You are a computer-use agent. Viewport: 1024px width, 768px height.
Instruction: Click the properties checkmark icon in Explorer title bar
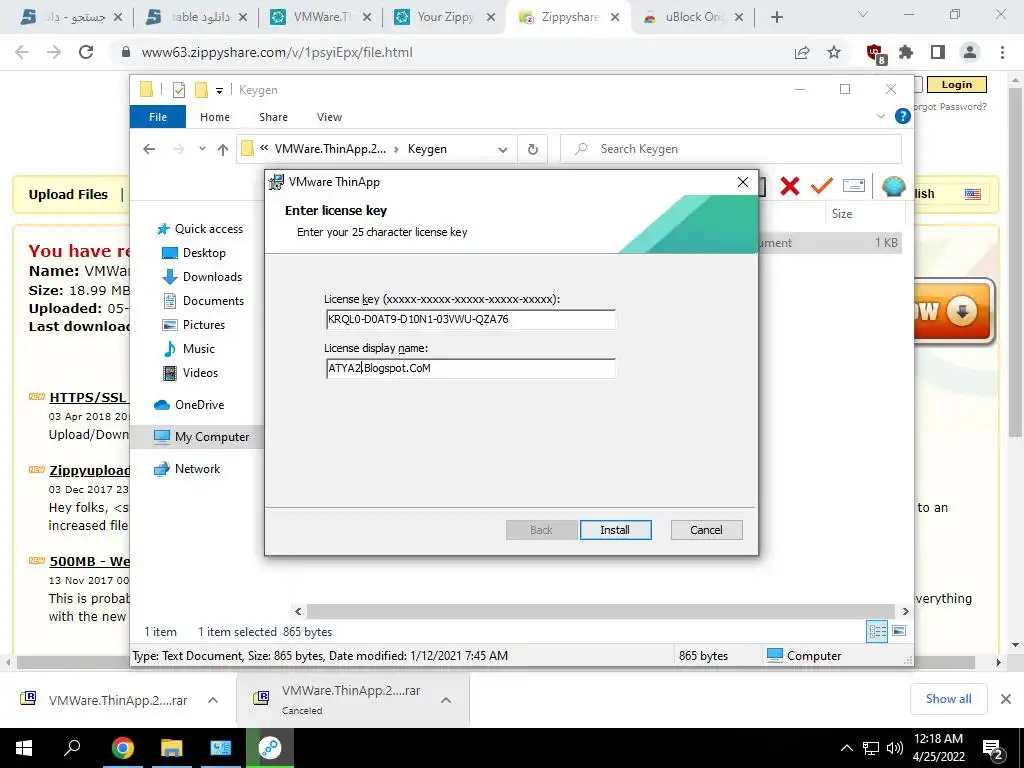178,90
